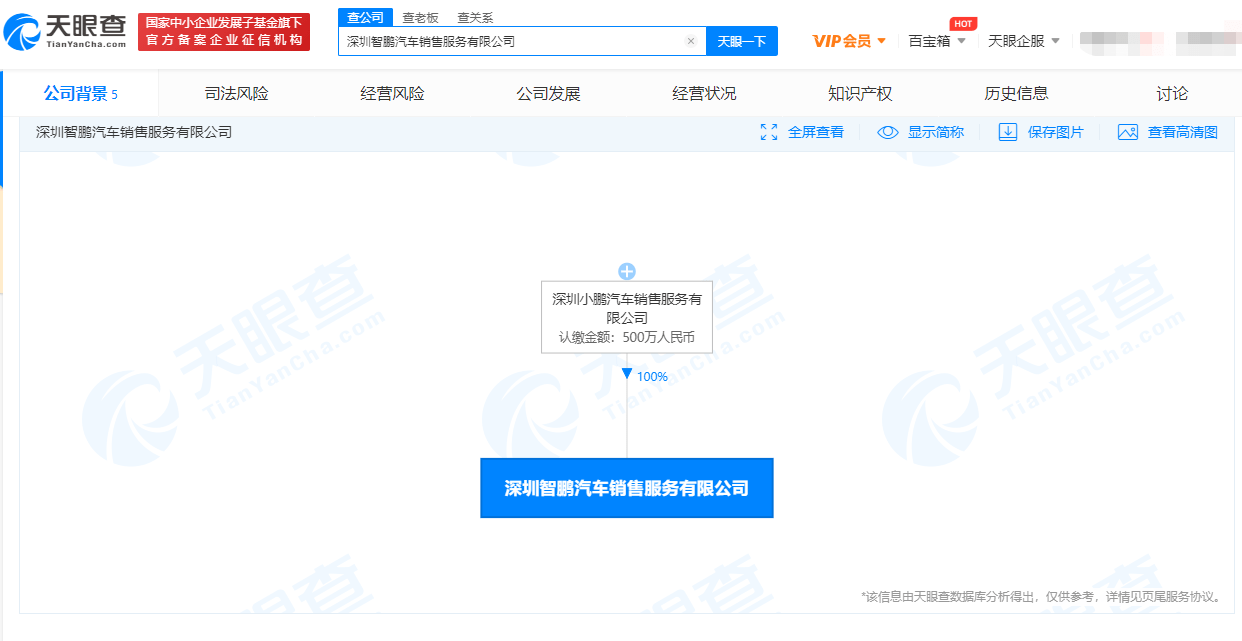Open the 百宝箱 dropdown
Viewport: 1242px width, 641px height.
[x=936, y=40]
